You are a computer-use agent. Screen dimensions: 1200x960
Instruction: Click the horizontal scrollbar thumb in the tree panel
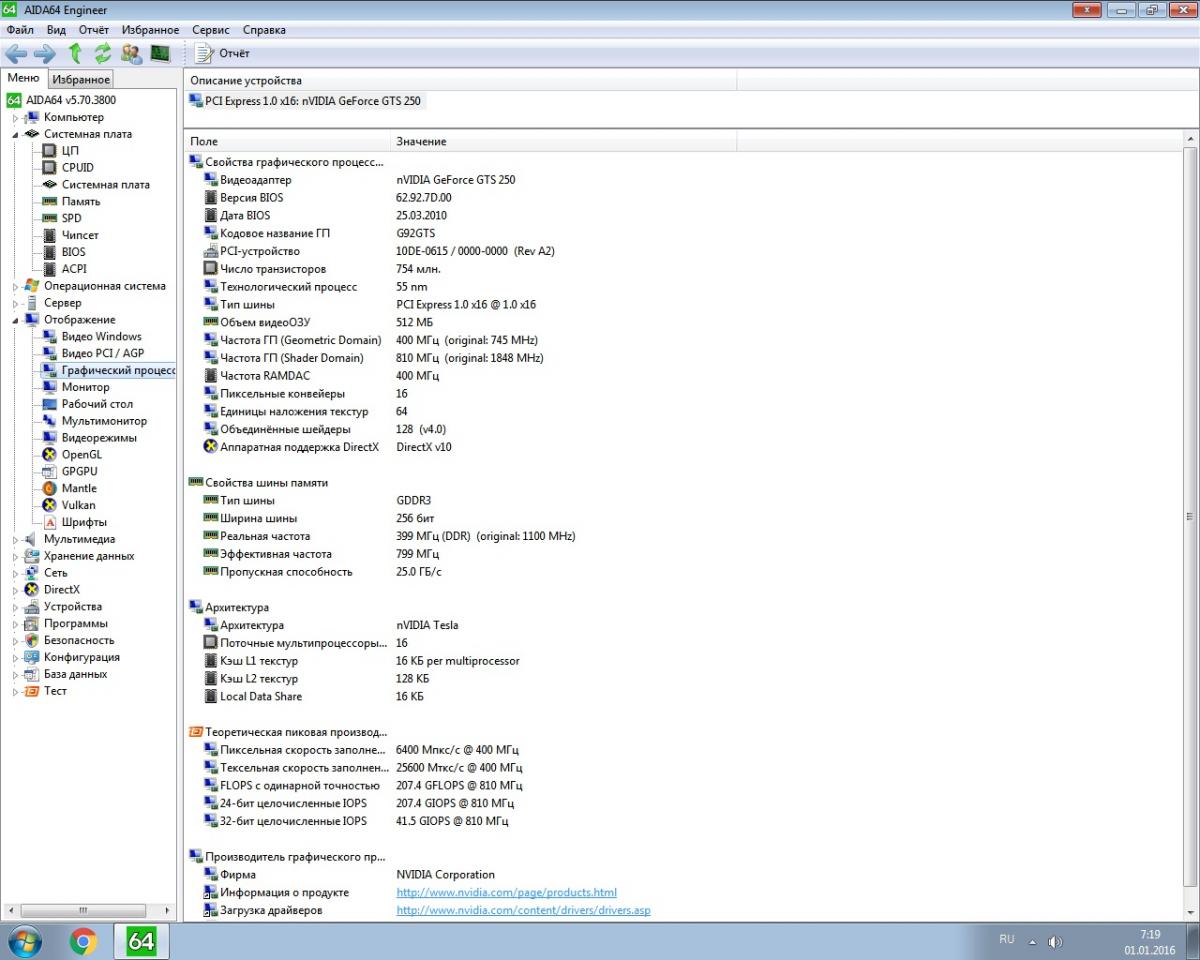83,911
